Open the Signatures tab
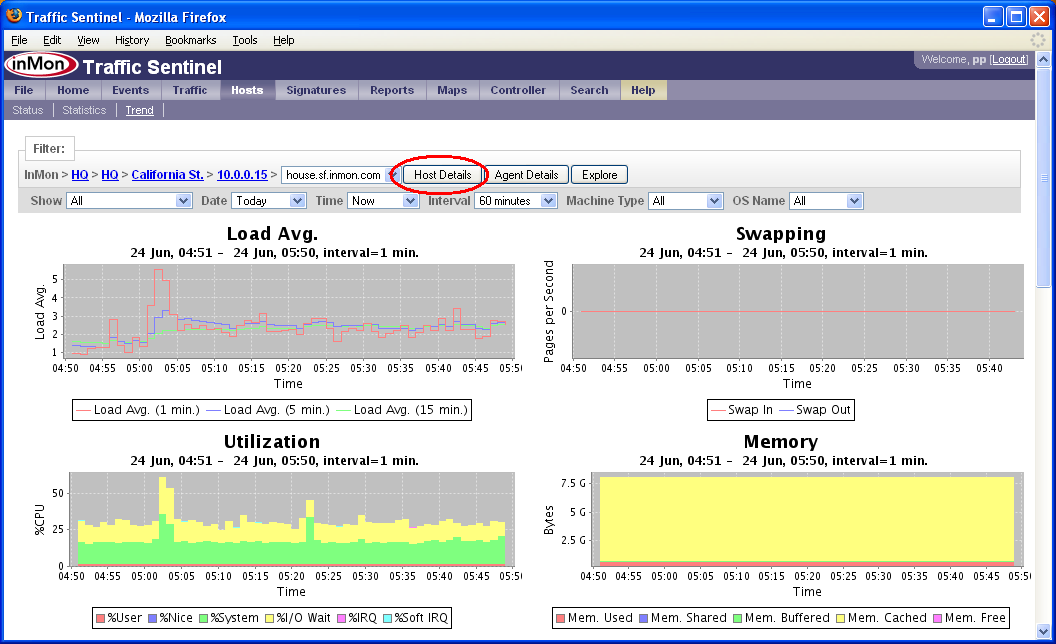This screenshot has width=1056, height=644. point(315,90)
